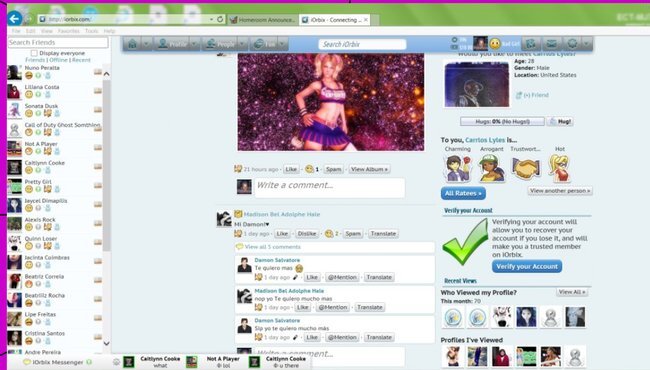Click the Verify your Account button
Image resolution: width=650 pixels, height=370 pixels.
[x=527, y=266]
